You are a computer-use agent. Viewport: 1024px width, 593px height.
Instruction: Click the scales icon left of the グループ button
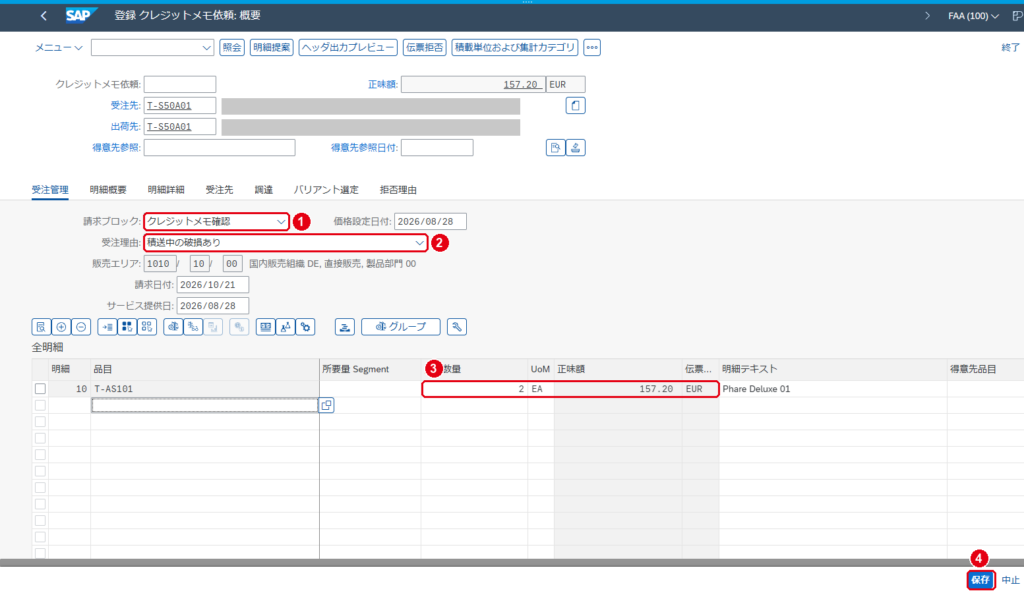[x=173, y=327]
